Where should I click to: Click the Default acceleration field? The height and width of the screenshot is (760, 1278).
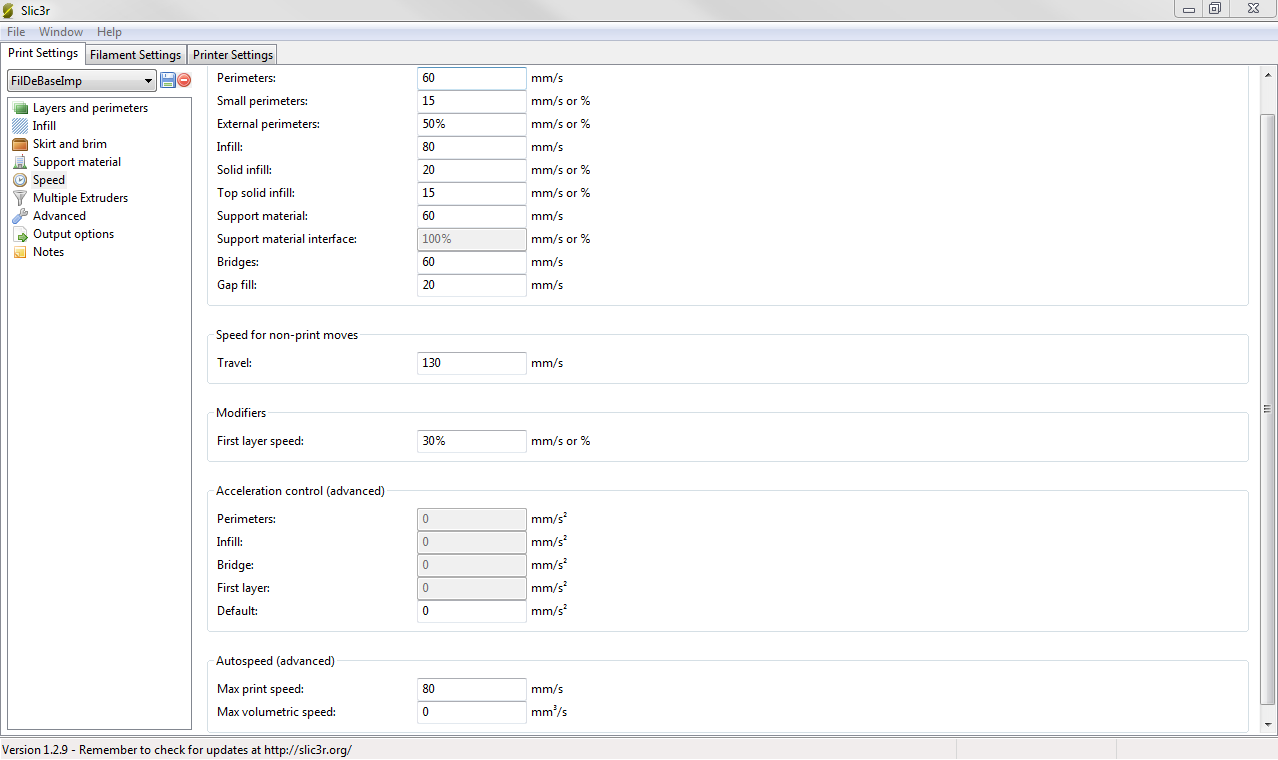472,611
